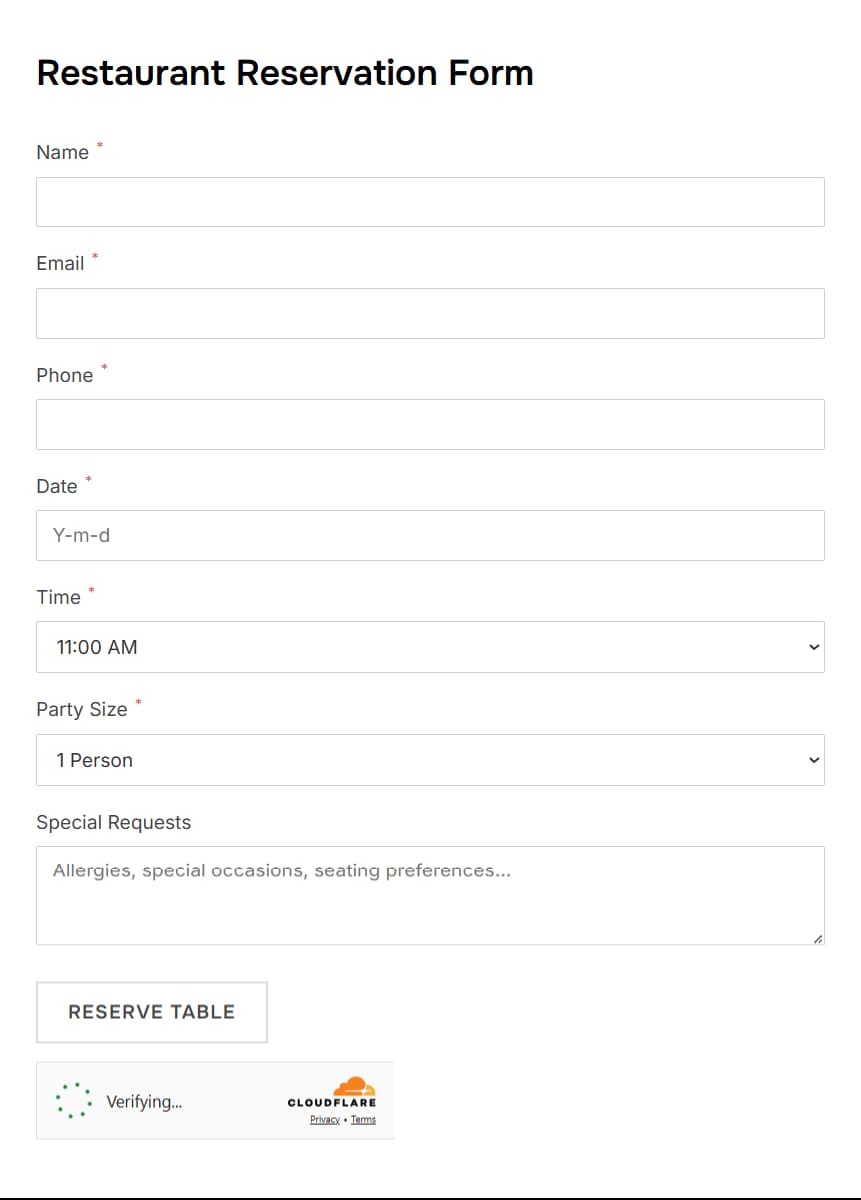
Task: Click inside the Phone input field
Action: (430, 424)
